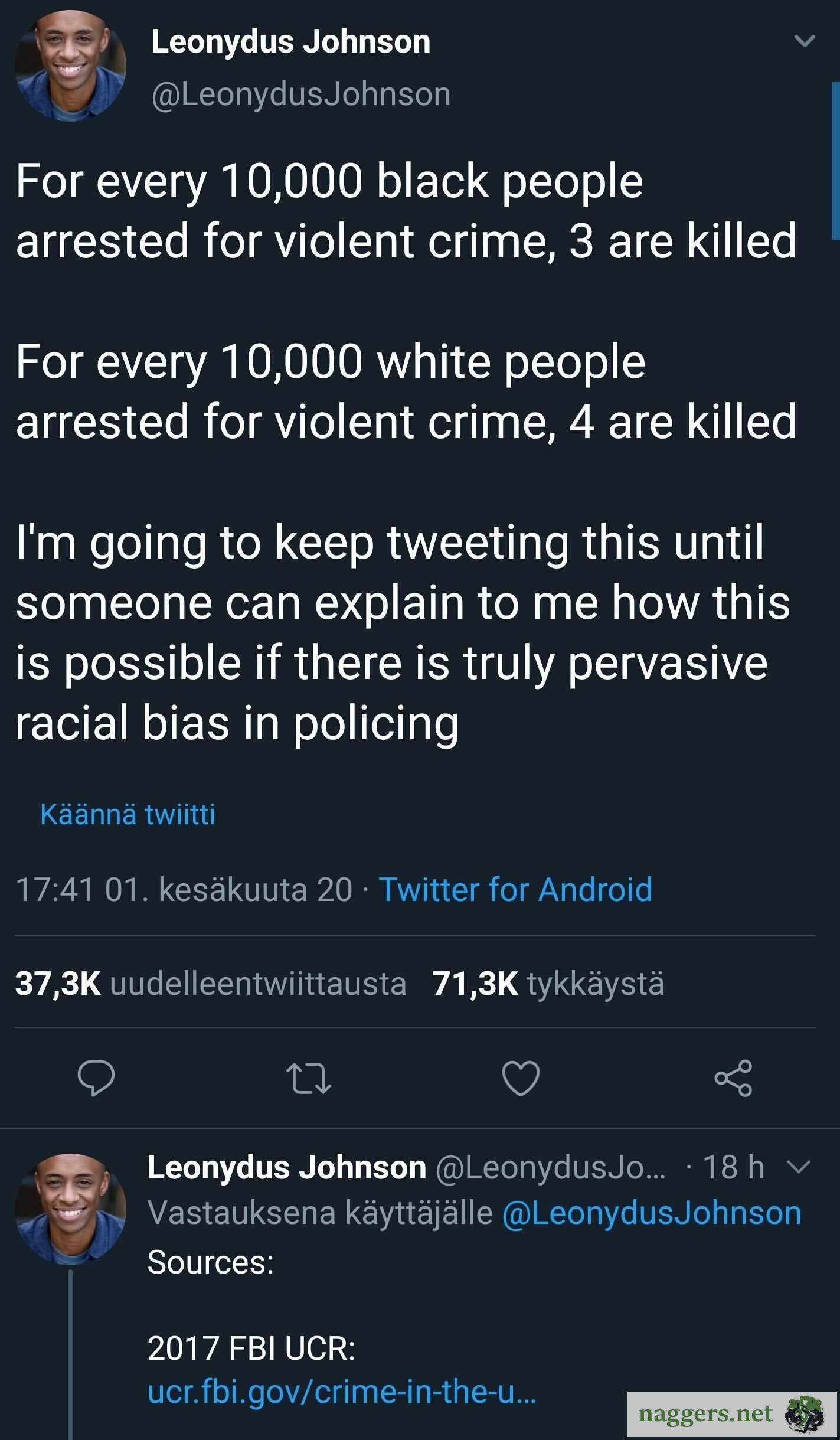Open the ucr.fbi.gov source link
This screenshot has height=1440, width=840.
pos(342,1392)
